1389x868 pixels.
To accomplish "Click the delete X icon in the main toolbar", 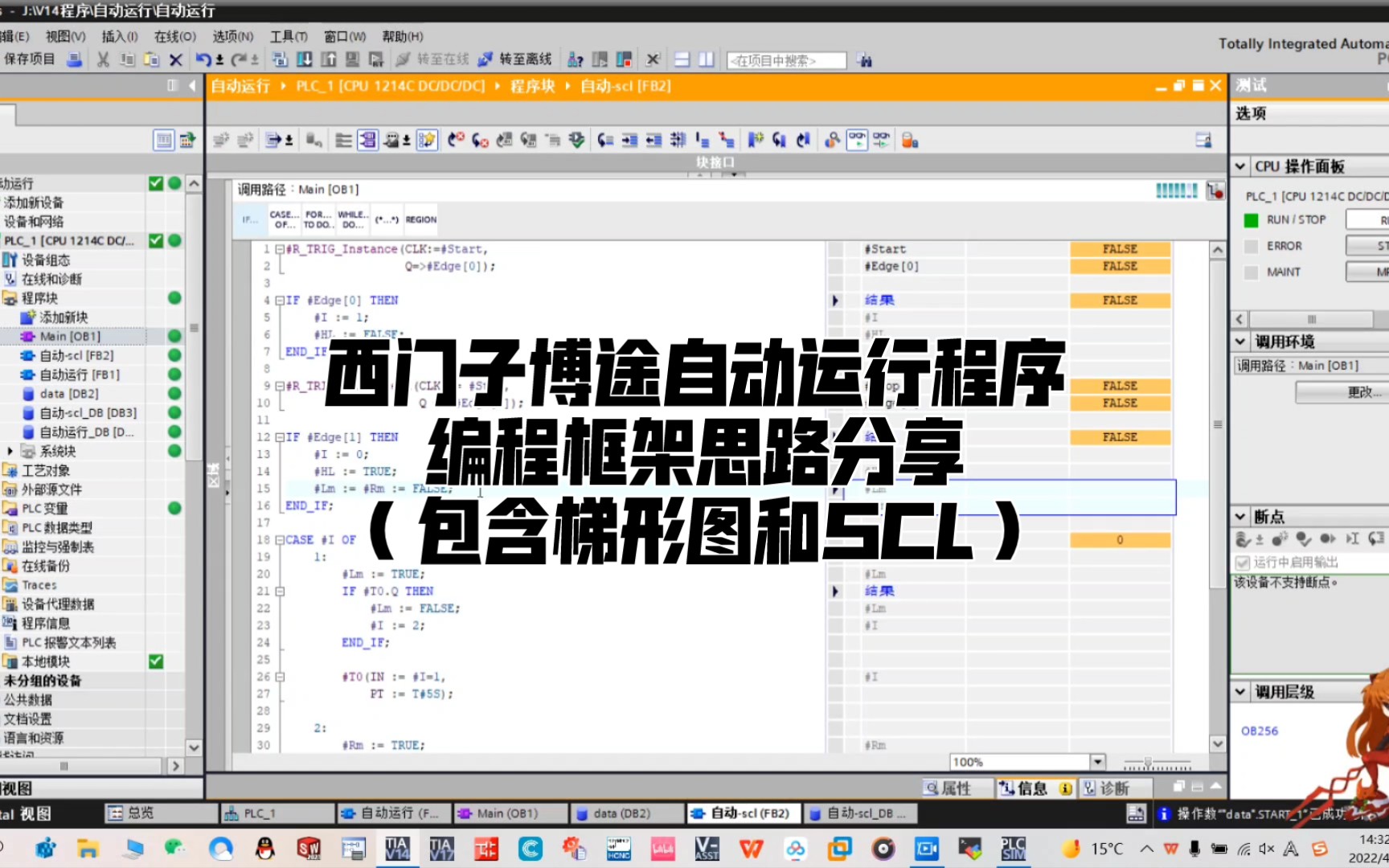I will (176, 59).
